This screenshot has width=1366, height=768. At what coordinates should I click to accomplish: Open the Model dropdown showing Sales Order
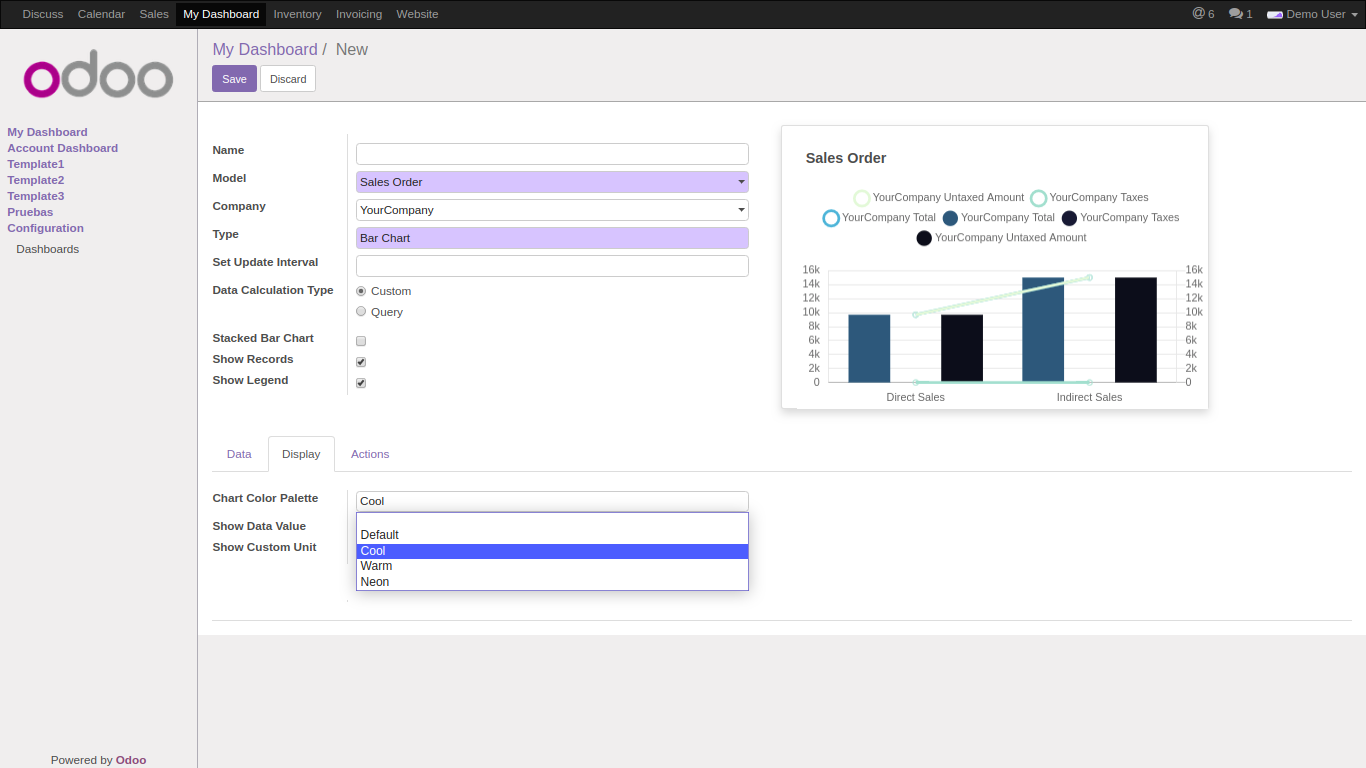(x=552, y=182)
